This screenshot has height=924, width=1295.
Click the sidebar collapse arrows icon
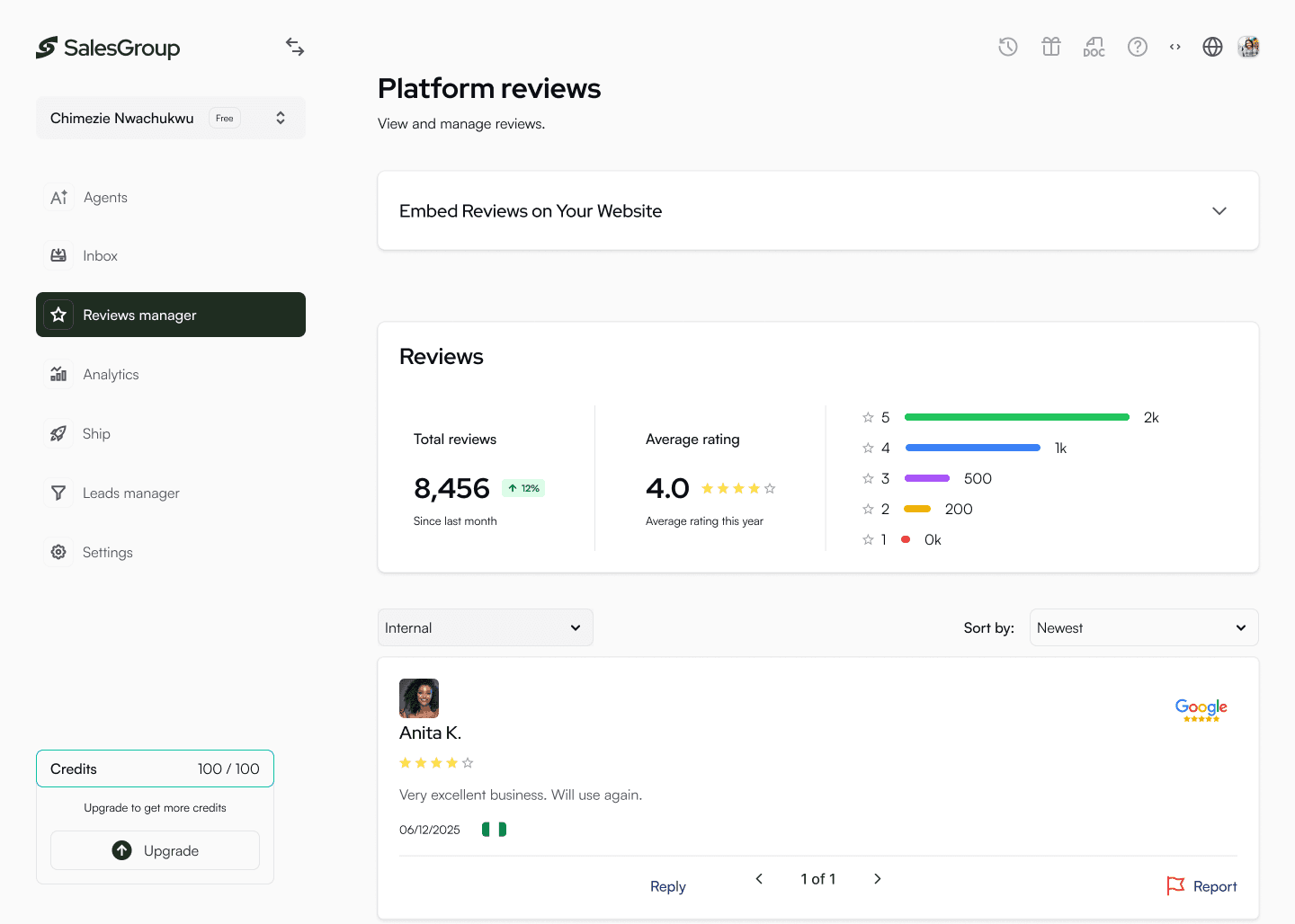pyautogui.click(x=295, y=47)
